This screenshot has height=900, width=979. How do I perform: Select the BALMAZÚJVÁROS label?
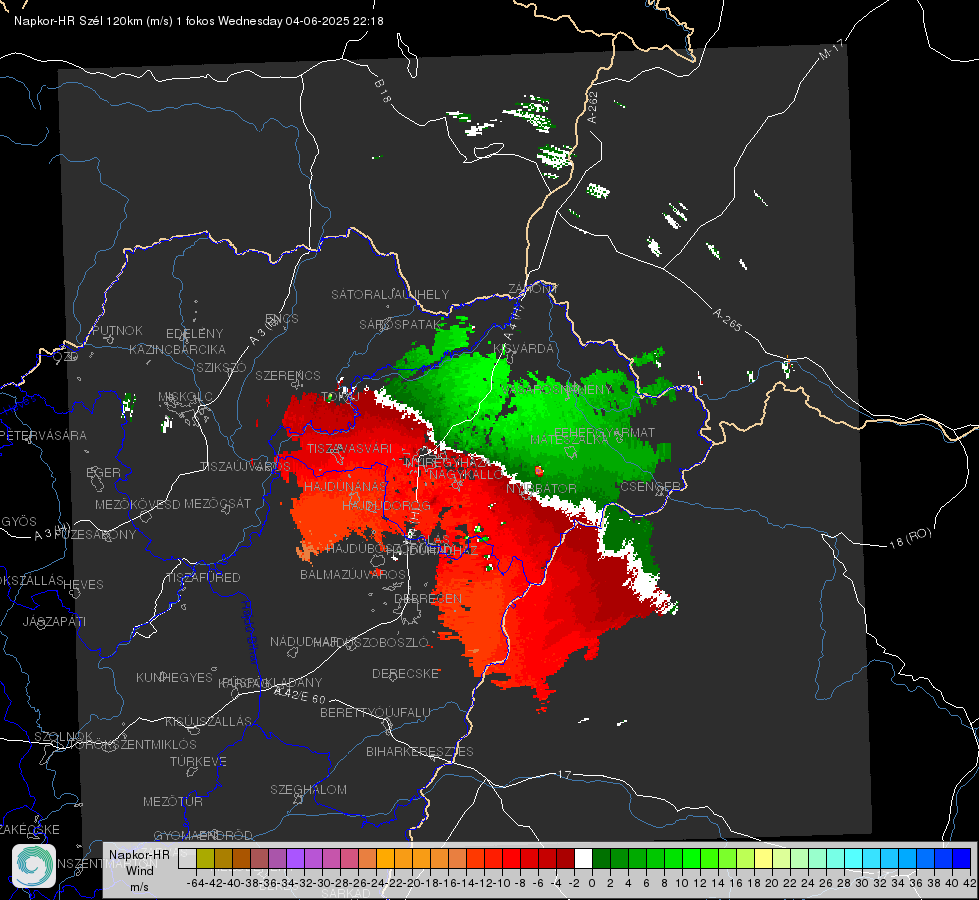point(353,574)
